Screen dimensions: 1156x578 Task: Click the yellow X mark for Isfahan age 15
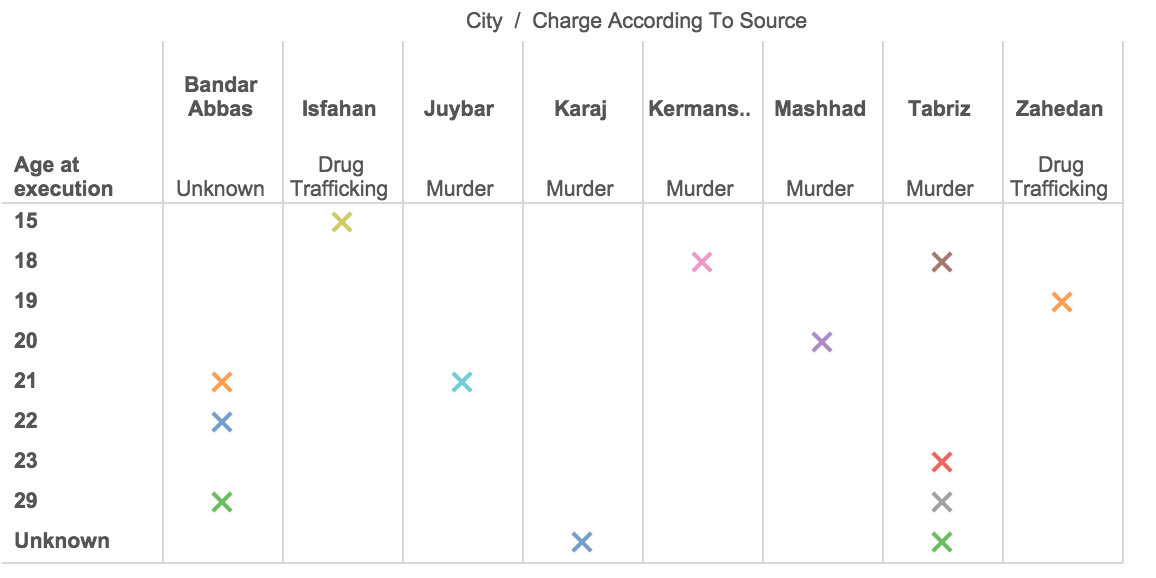click(342, 222)
